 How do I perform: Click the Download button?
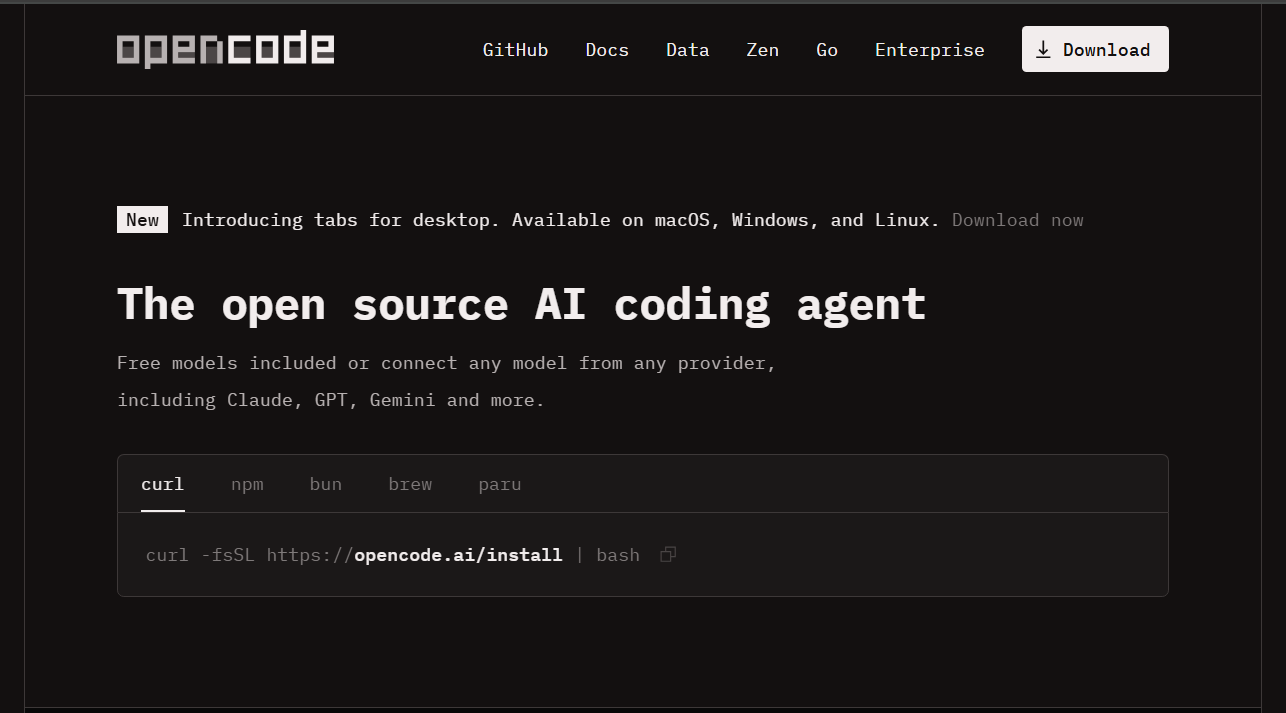click(x=1095, y=49)
